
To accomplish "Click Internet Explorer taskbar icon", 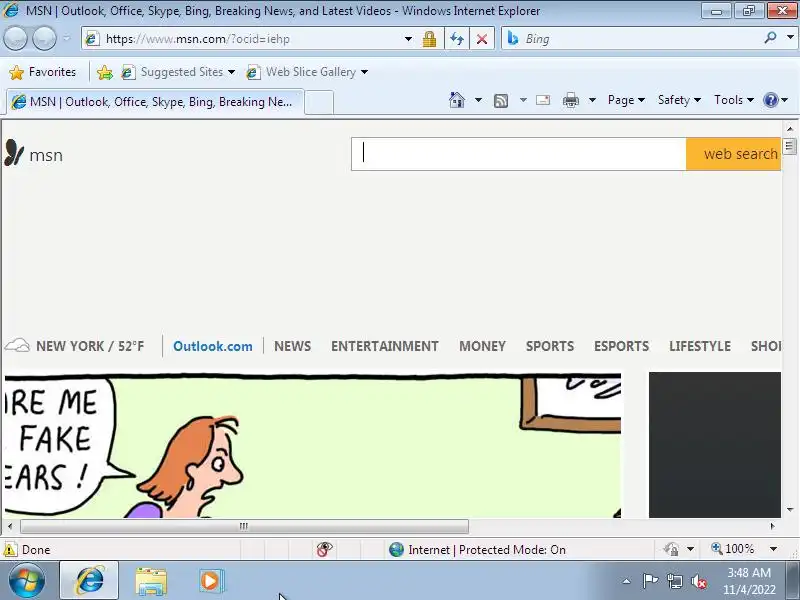I will pos(89,581).
